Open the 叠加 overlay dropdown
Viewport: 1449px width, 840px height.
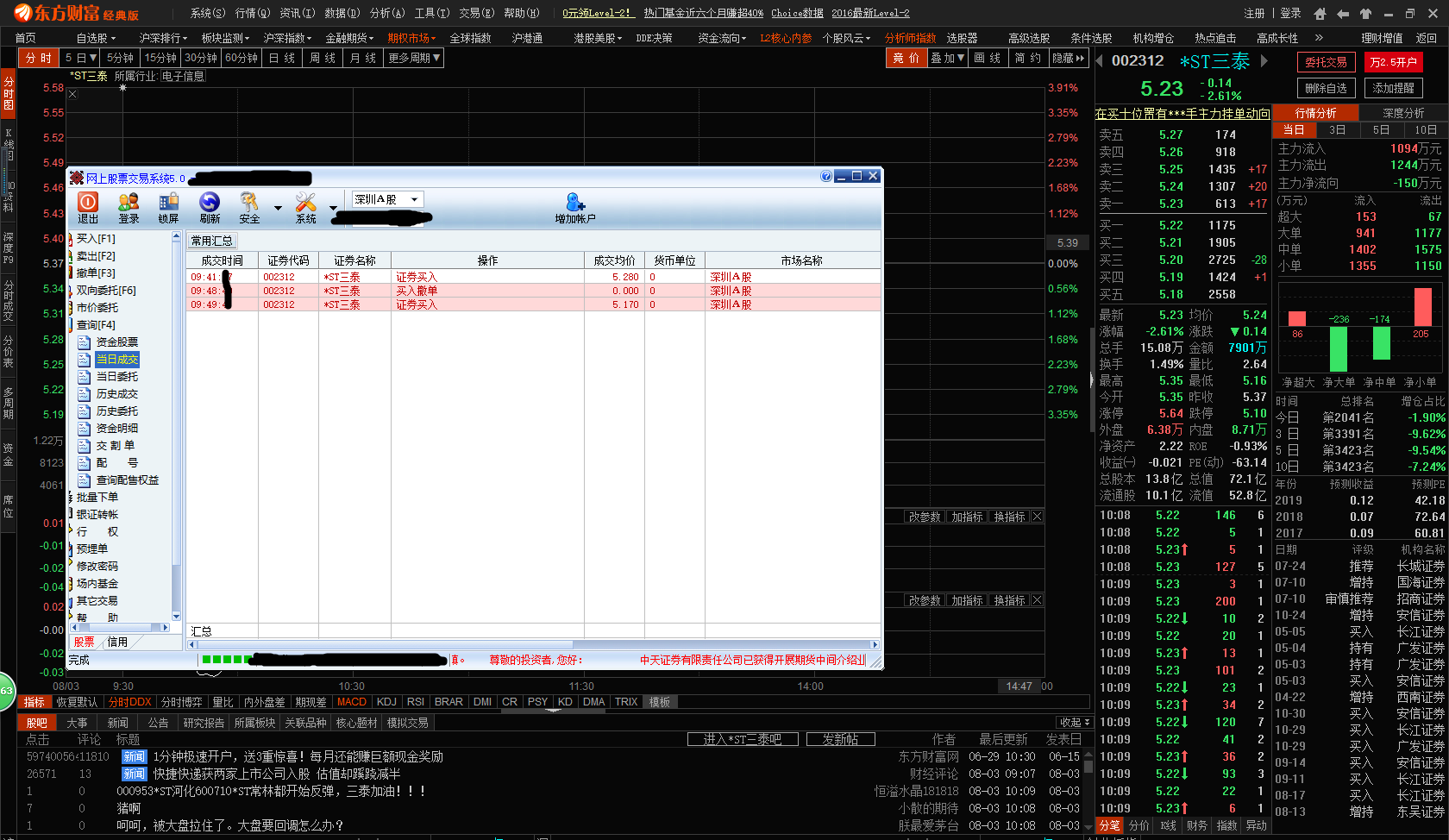[x=947, y=58]
